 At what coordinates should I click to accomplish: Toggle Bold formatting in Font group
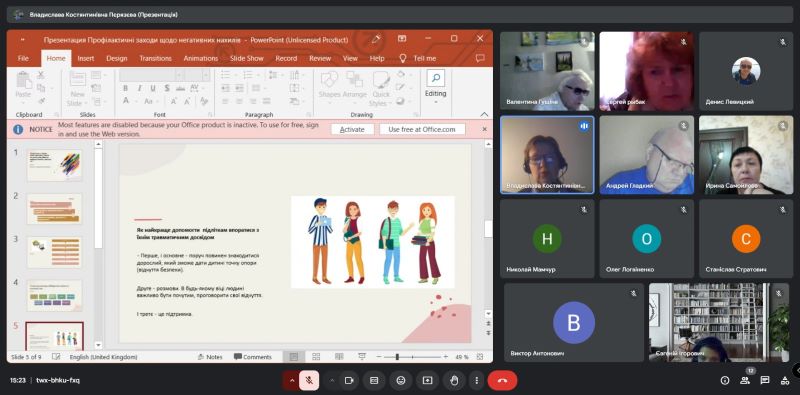click(x=126, y=88)
